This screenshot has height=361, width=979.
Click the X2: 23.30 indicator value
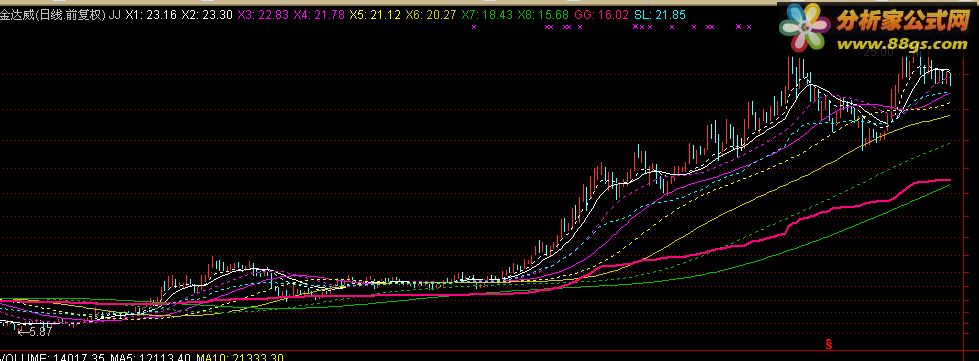[208, 15]
